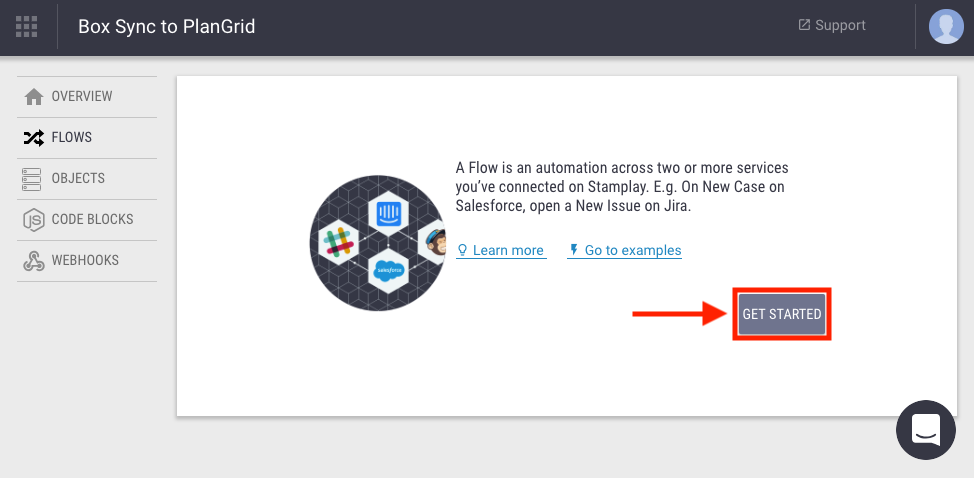Go to the Overview section
974x478 pixels.
[87, 97]
